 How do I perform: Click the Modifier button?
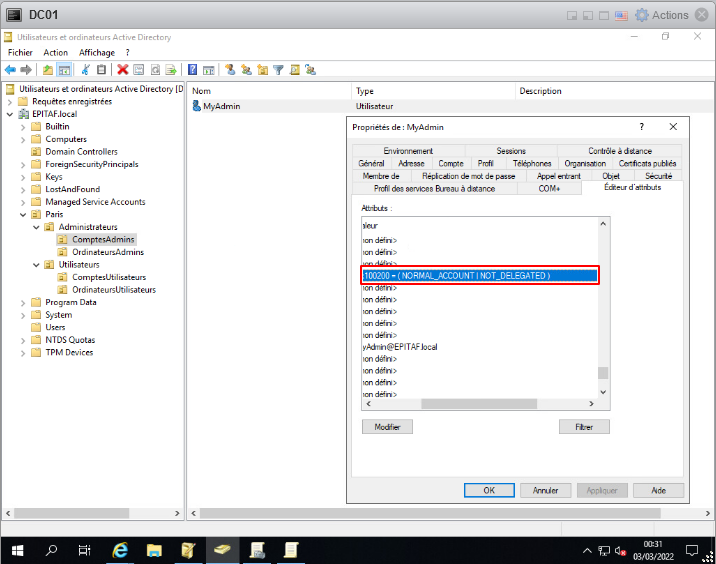pos(387,427)
